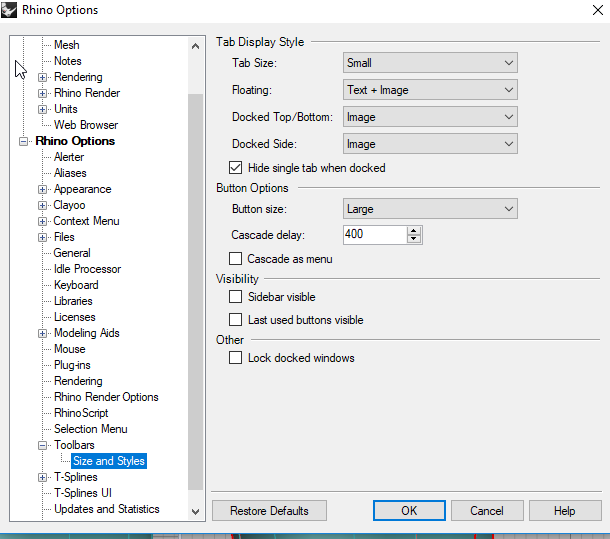Select Modeling Aids in the options tree
This screenshot has height=539, width=610.
pyautogui.click(x=86, y=333)
